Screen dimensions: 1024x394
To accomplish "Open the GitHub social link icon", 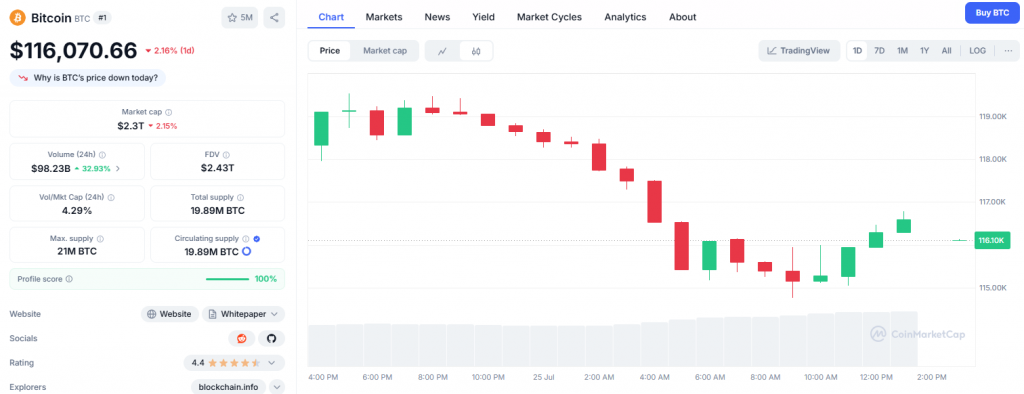I will (272, 338).
